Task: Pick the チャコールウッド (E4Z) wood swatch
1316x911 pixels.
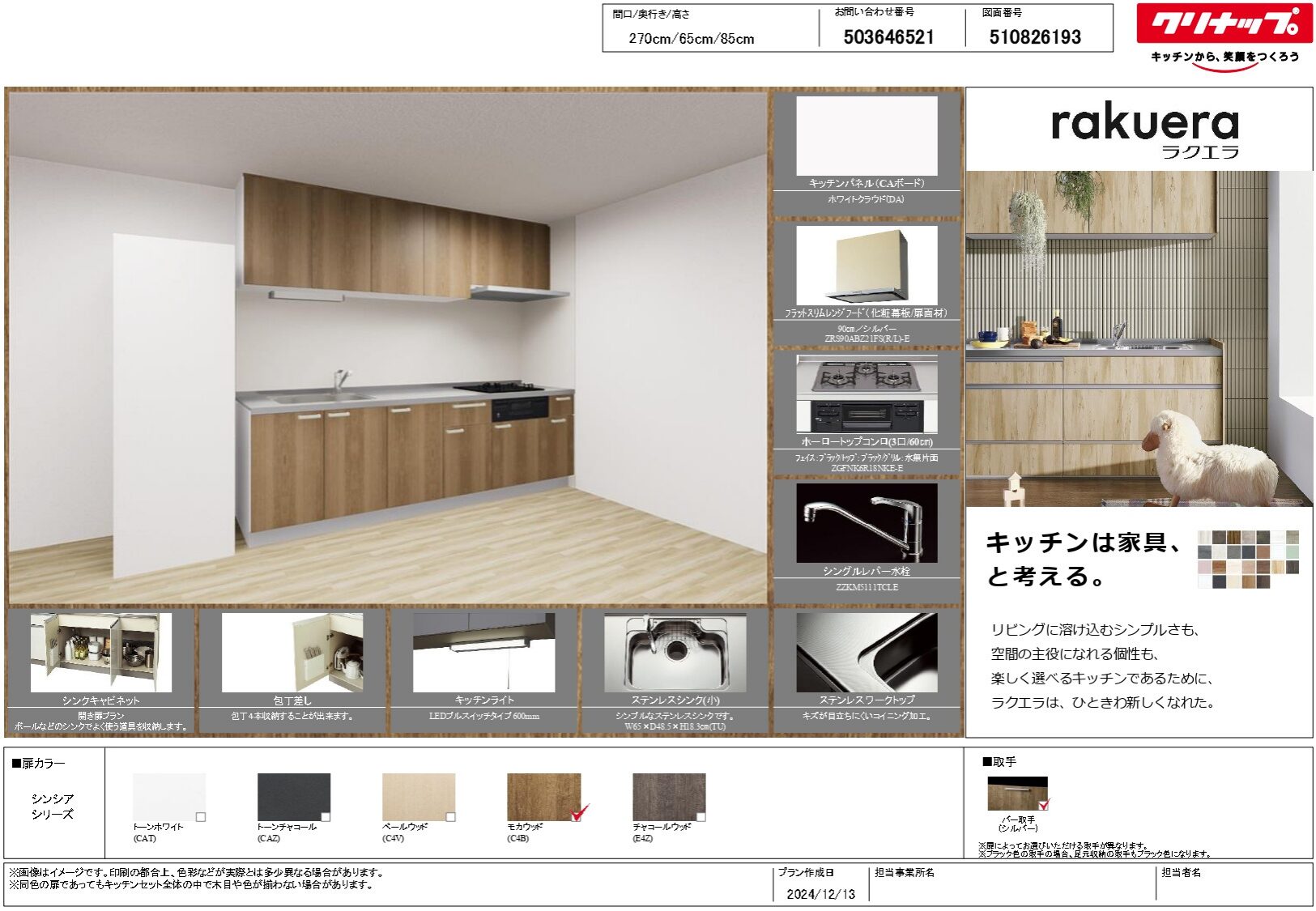Action: tap(668, 797)
